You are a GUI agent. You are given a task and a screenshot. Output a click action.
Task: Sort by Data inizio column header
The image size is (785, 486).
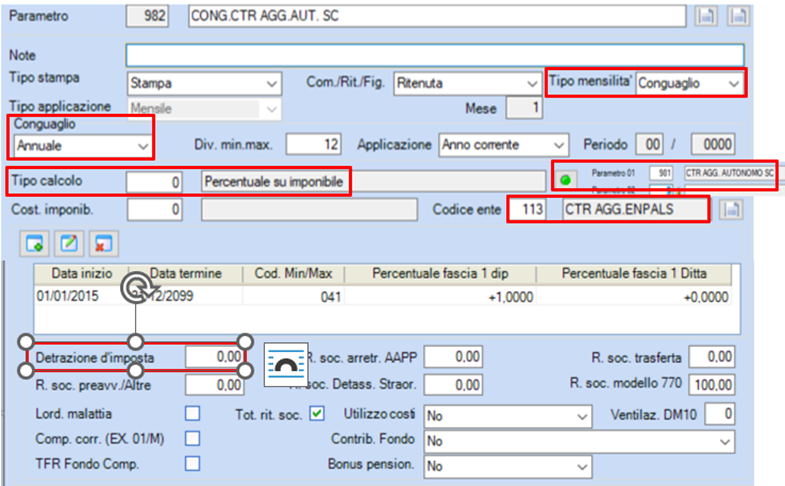tap(82, 273)
